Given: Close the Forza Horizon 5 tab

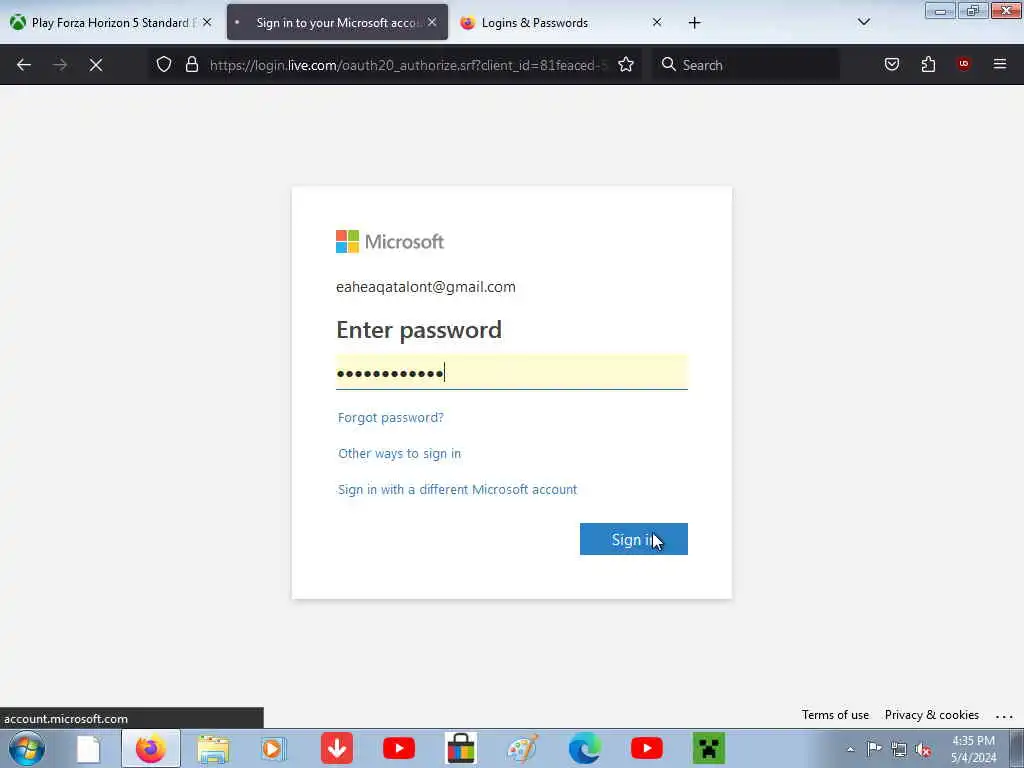Looking at the screenshot, I should click(207, 22).
